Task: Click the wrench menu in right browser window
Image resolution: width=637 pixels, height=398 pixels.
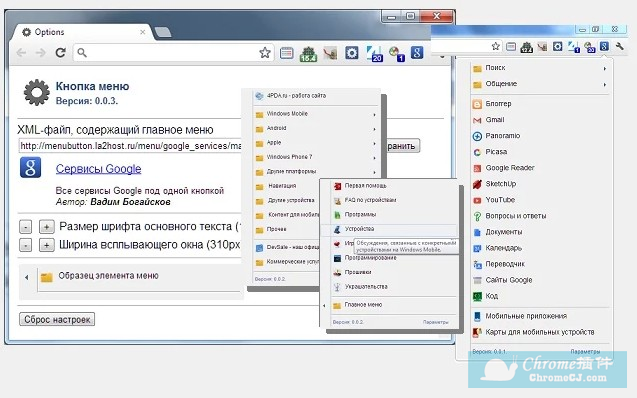Action: pos(620,46)
